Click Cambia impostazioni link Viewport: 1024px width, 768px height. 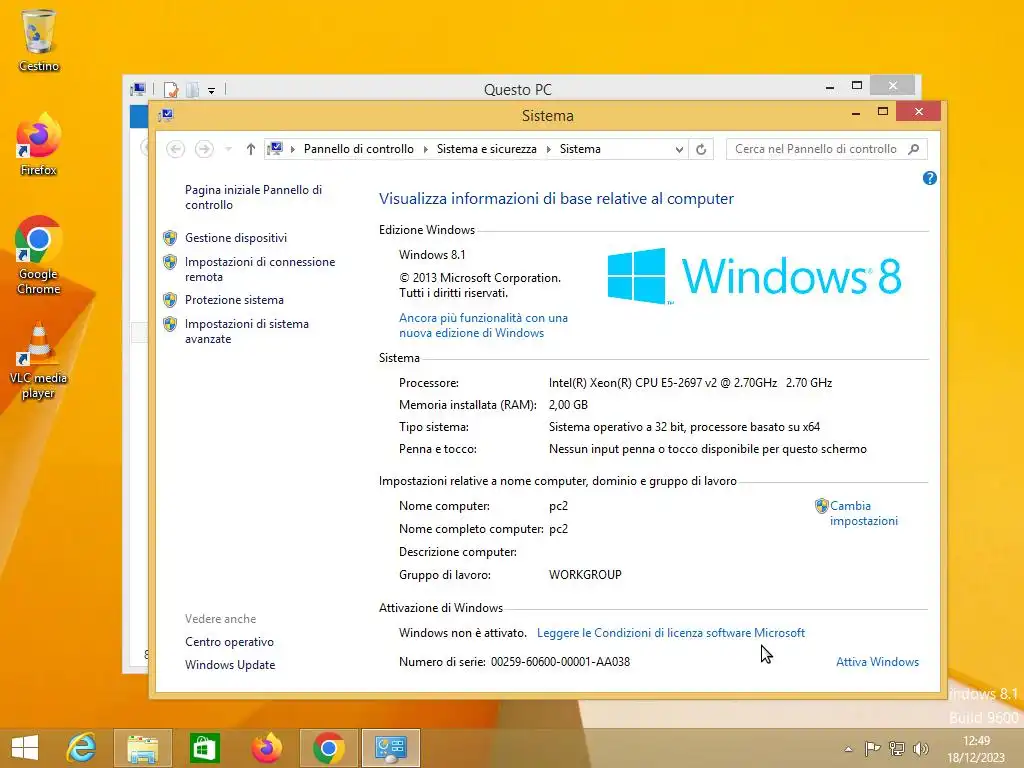pos(863,513)
